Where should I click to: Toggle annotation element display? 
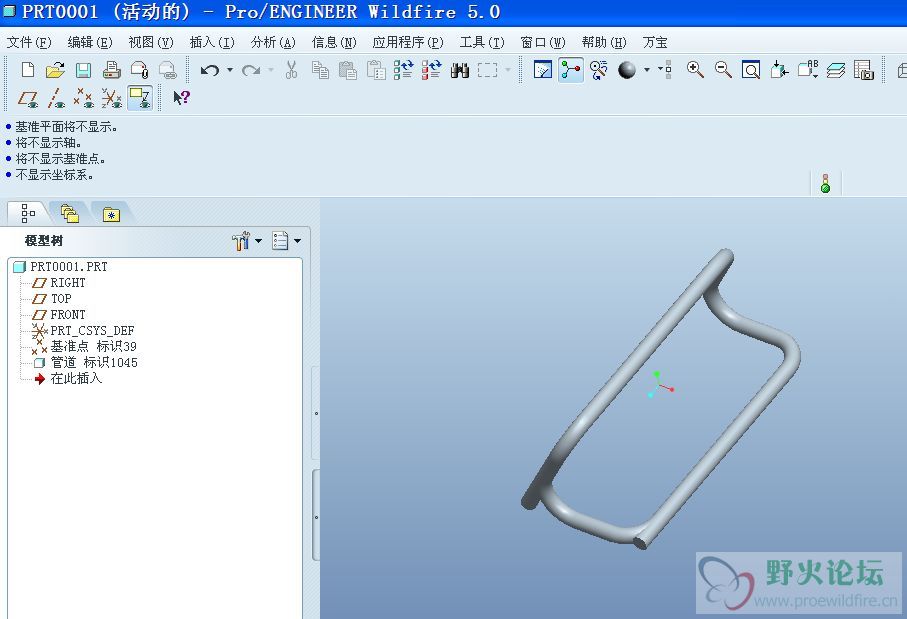(140, 98)
